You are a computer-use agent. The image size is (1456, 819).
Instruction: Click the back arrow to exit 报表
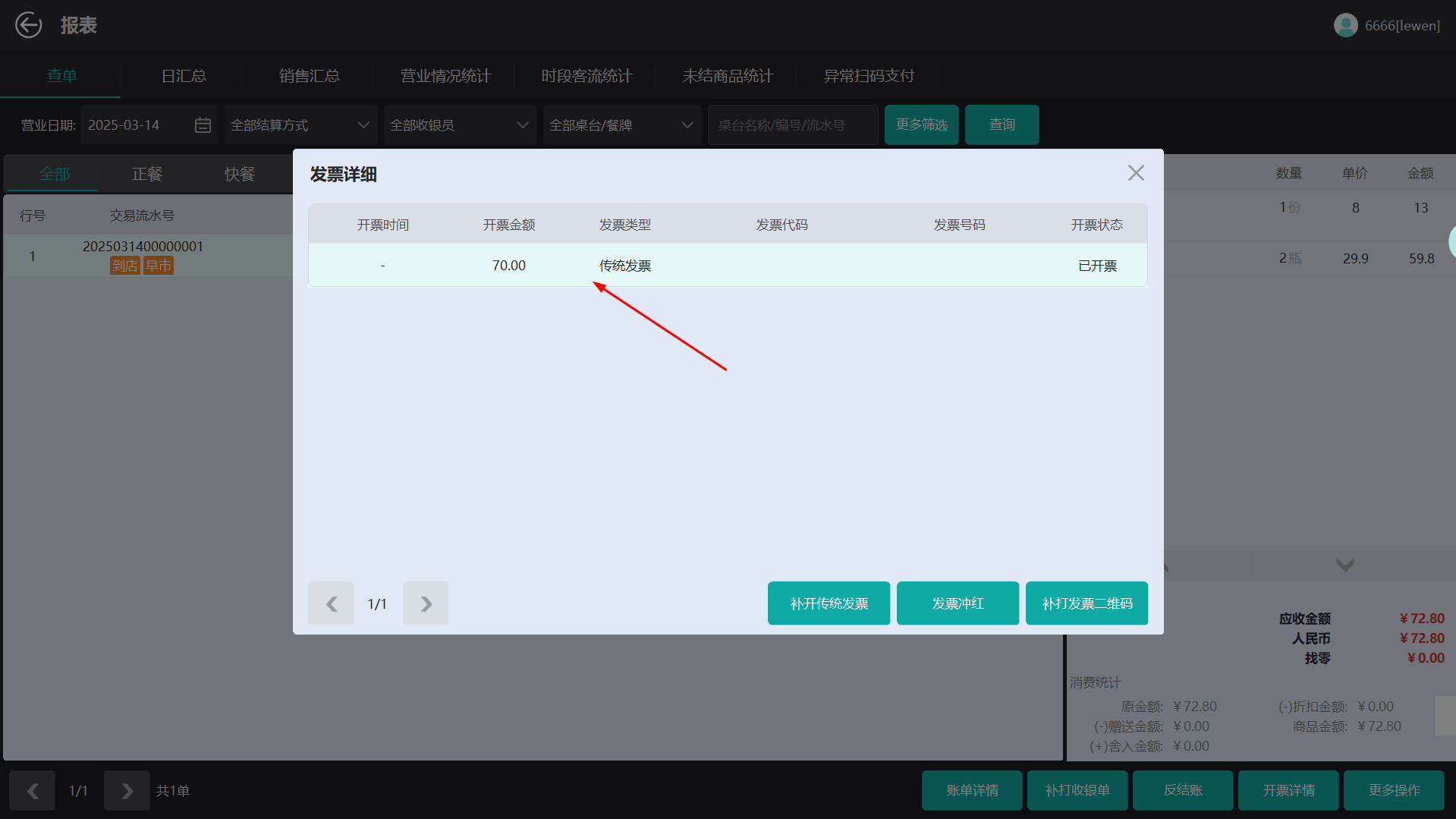point(28,24)
